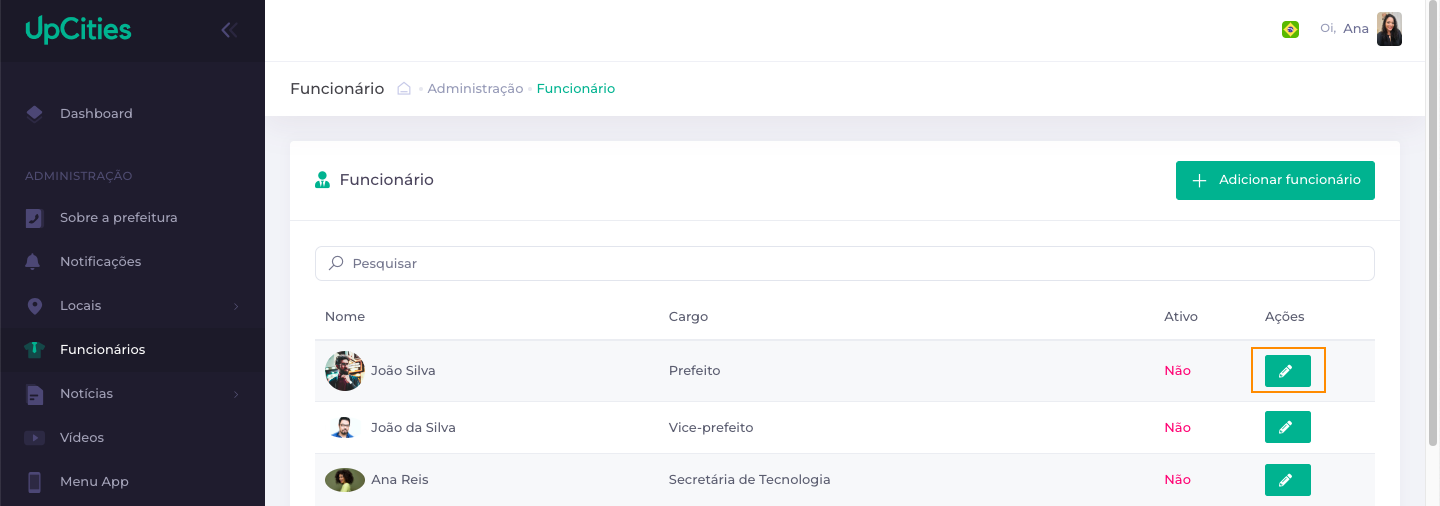Click João Silva's avatar photo

click(344, 371)
